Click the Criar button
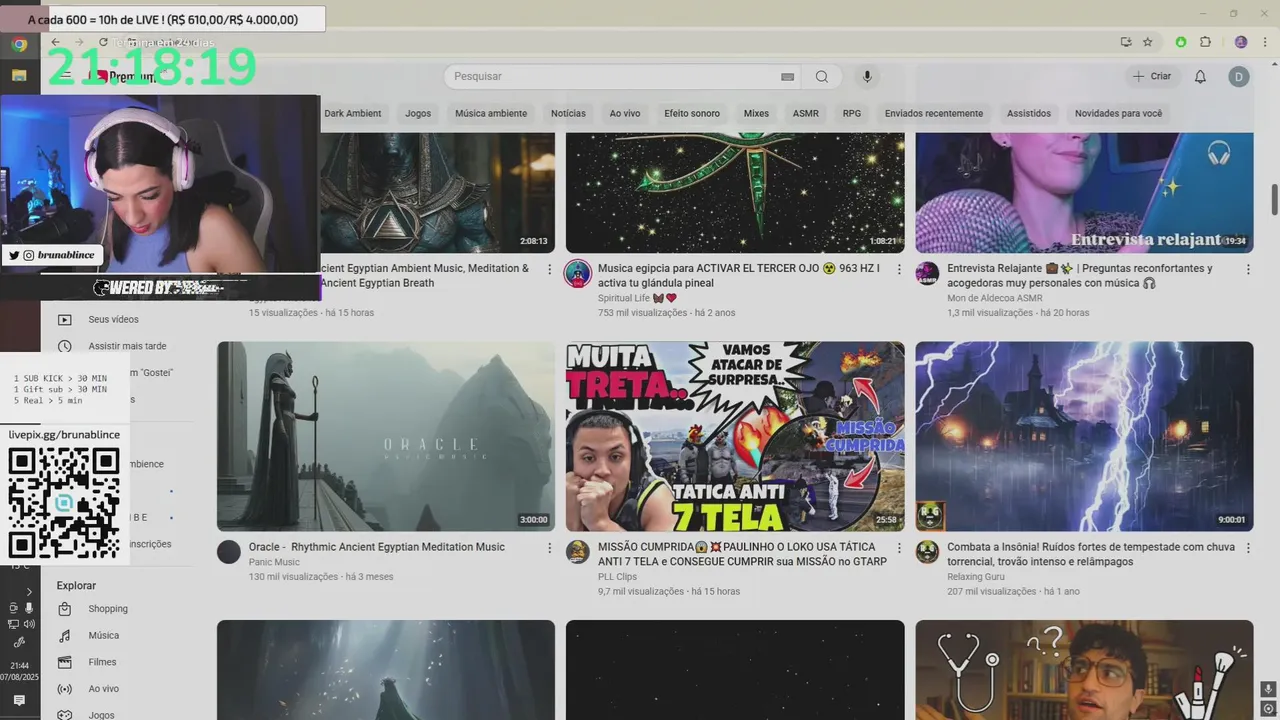 click(1151, 77)
